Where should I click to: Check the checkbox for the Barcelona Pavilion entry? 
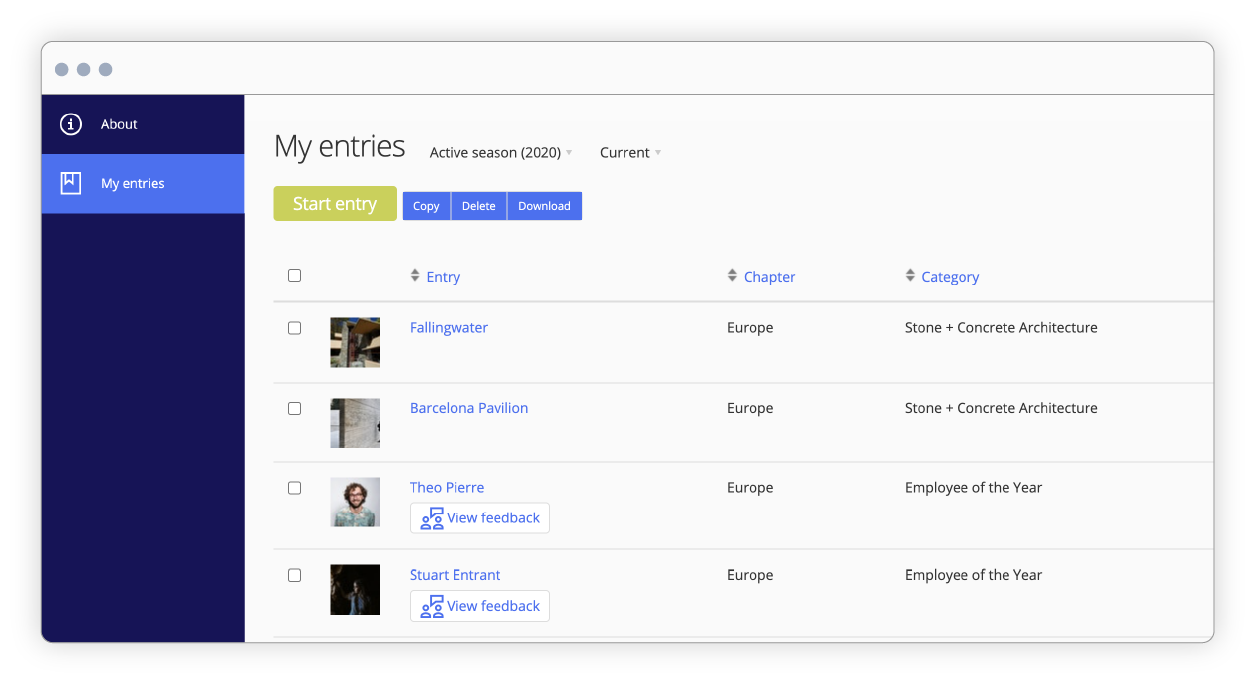tap(294, 408)
